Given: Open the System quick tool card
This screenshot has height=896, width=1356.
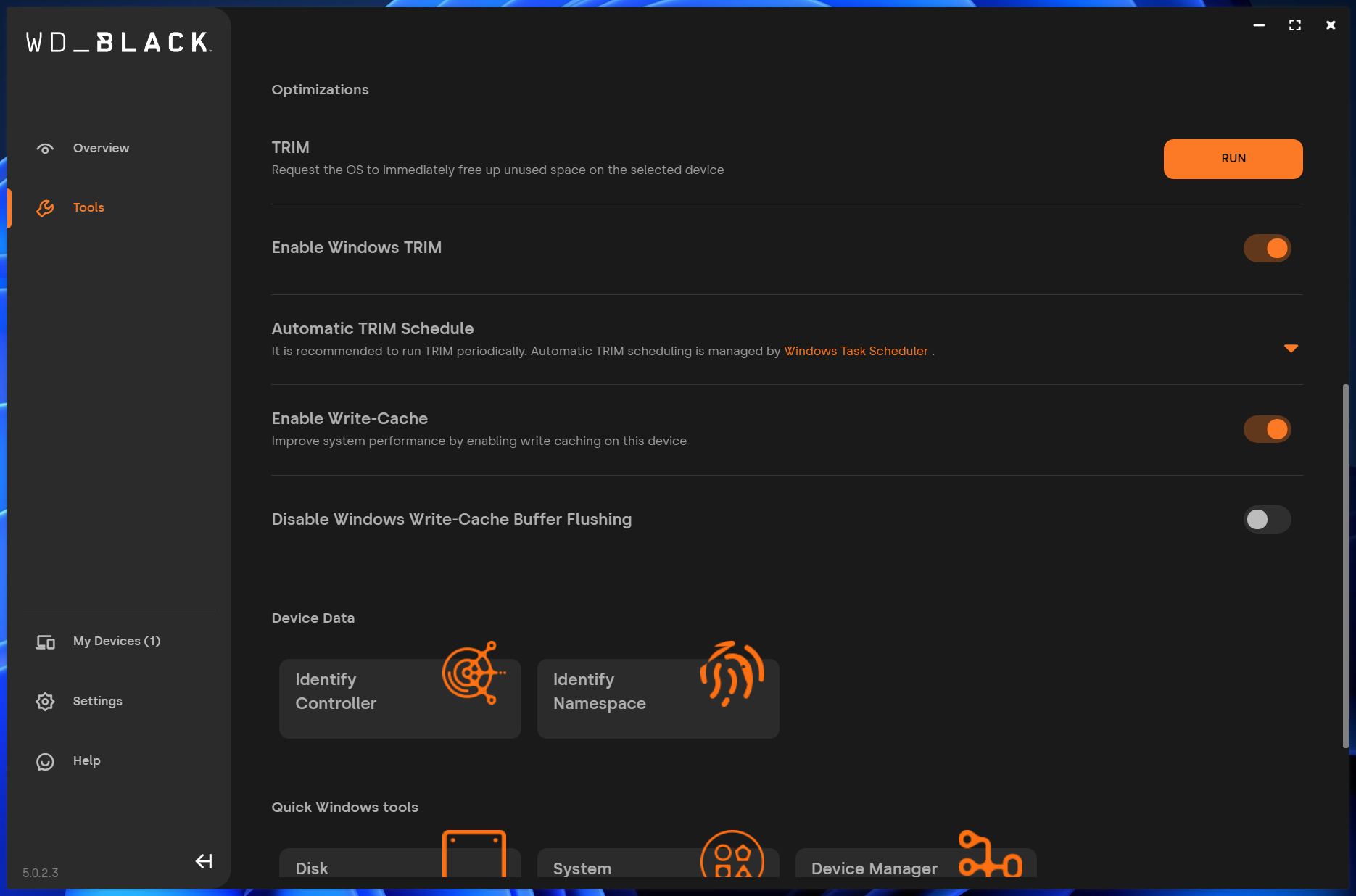Looking at the screenshot, I should (658, 863).
